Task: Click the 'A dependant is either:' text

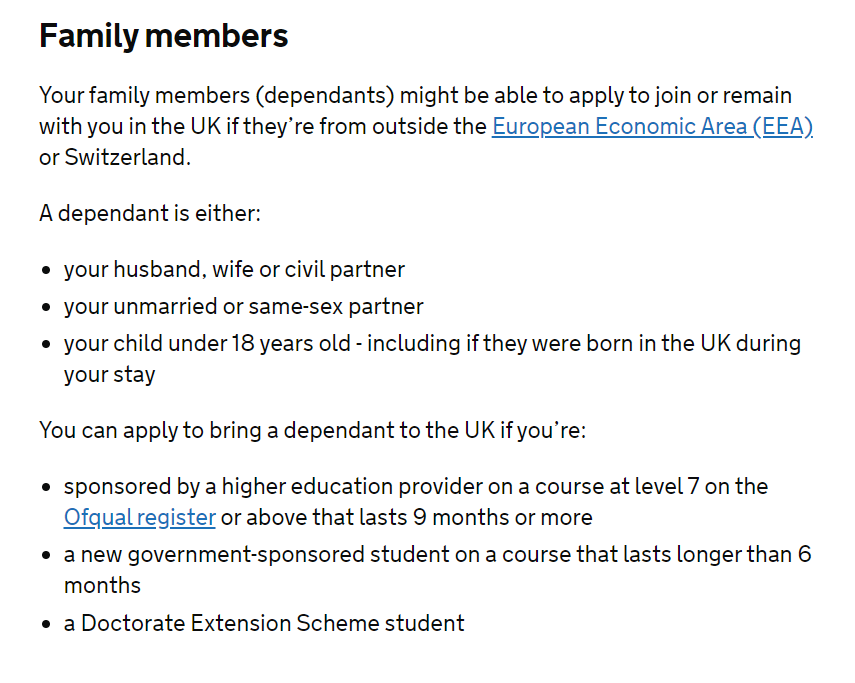Action: 150,213
